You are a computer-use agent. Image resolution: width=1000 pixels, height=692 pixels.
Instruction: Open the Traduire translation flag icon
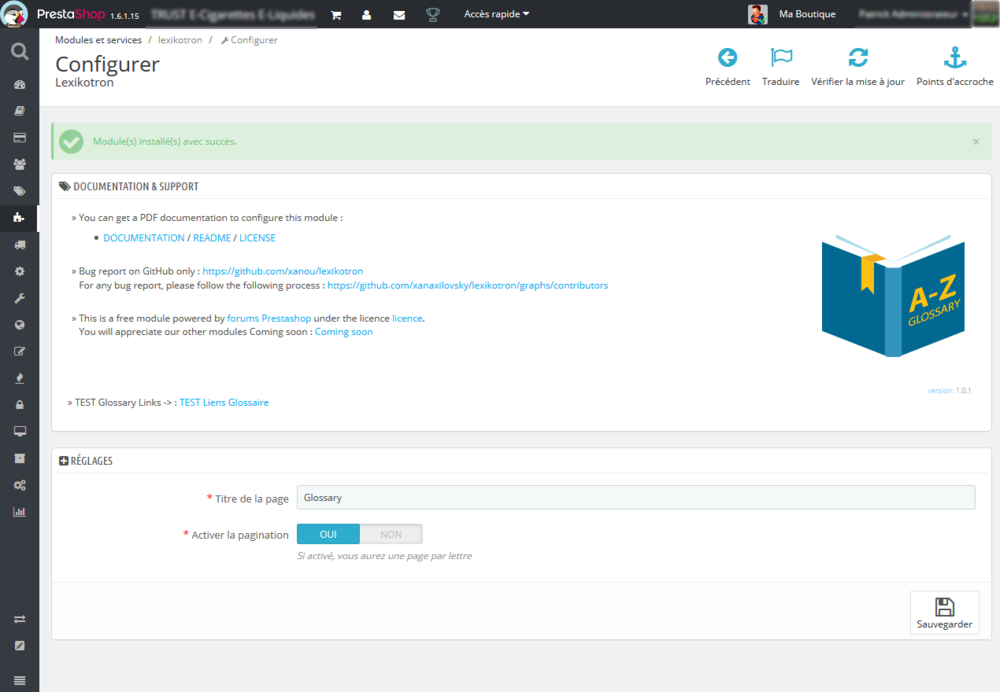point(781,58)
